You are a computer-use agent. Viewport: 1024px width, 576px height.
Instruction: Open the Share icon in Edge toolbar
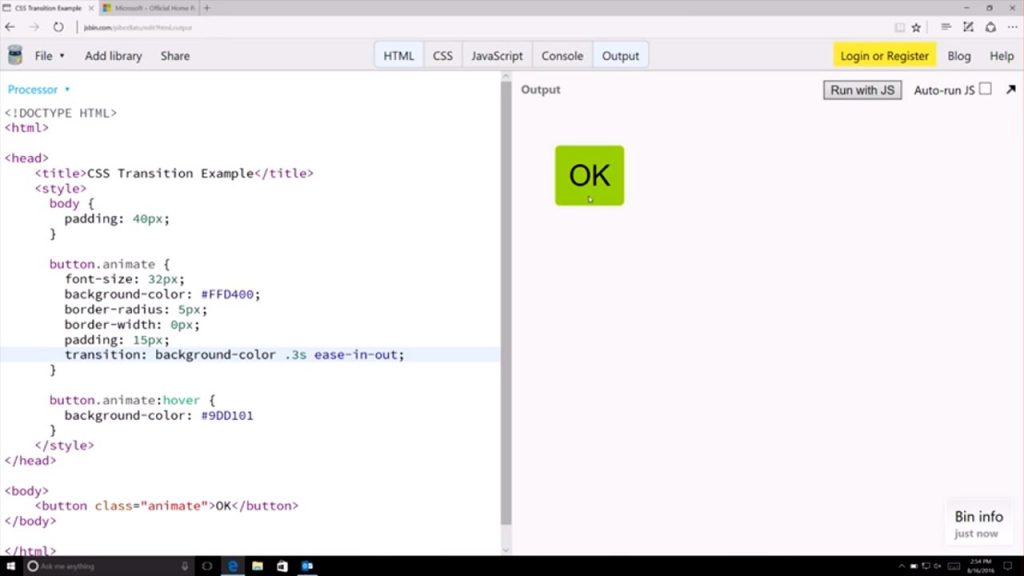(990, 27)
